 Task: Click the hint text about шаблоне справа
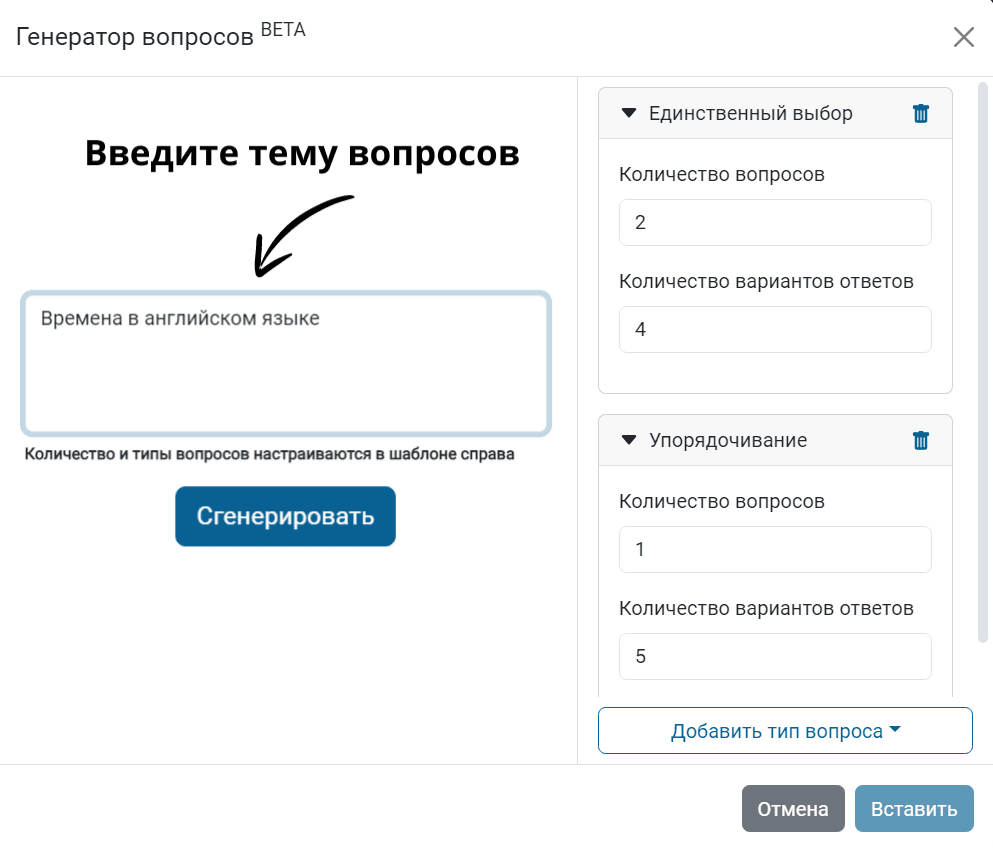(x=269, y=454)
